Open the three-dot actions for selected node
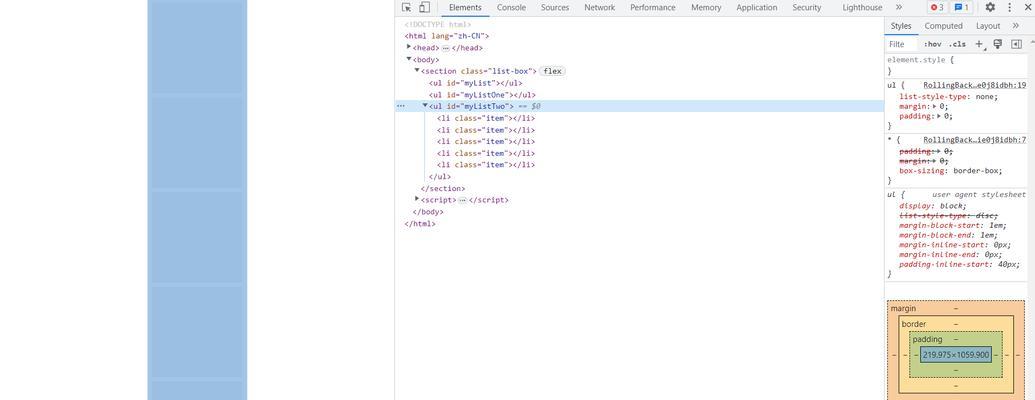 coord(401,106)
